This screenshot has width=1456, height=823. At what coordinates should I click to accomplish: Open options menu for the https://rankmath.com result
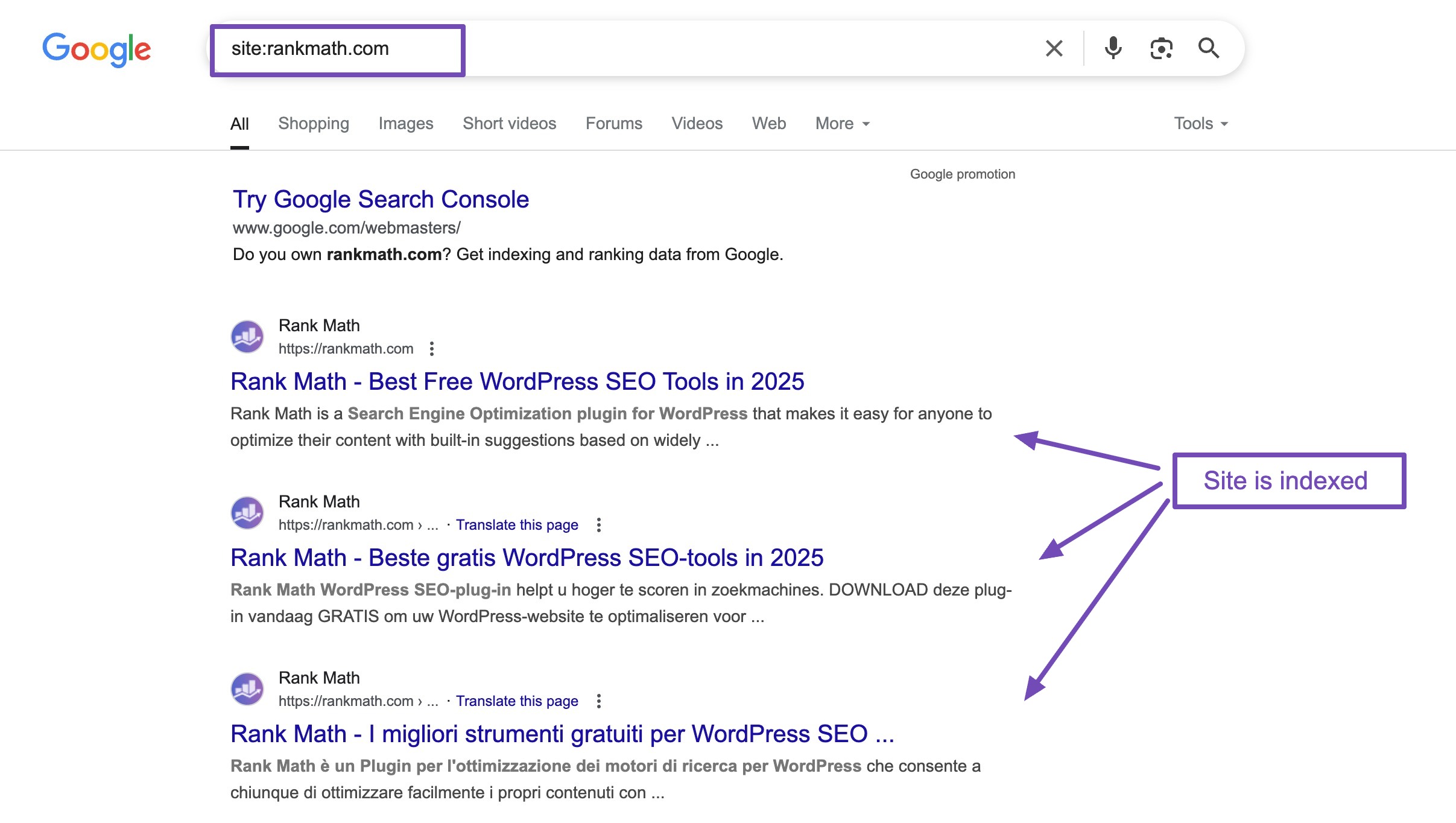[x=432, y=349]
